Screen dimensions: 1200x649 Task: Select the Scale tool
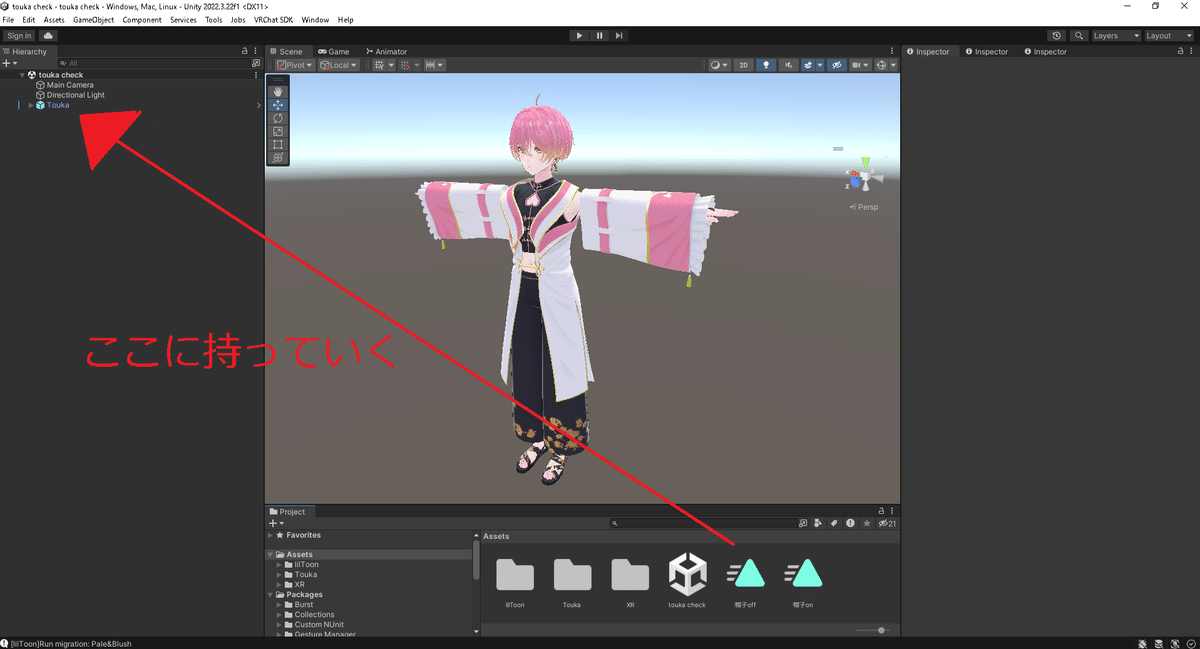click(277, 131)
